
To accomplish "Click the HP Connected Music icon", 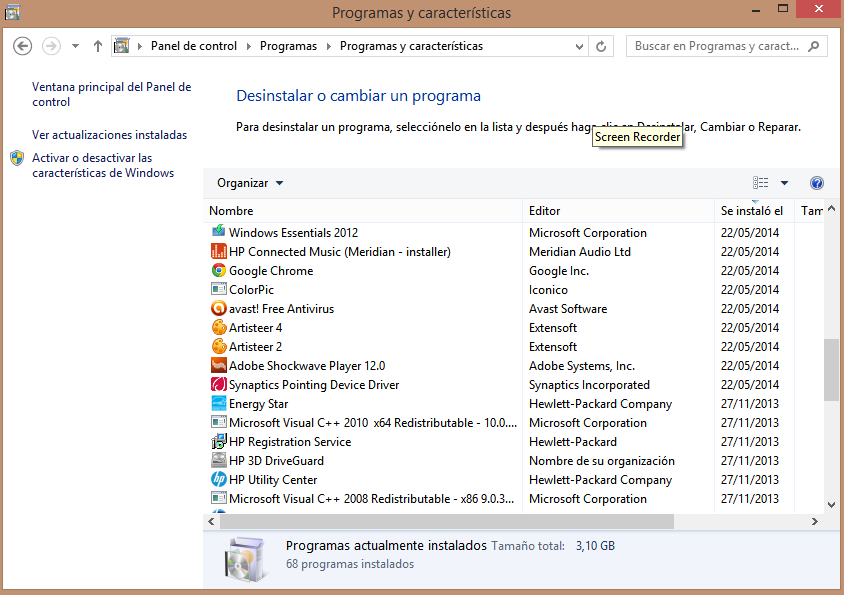I will 219,251.
